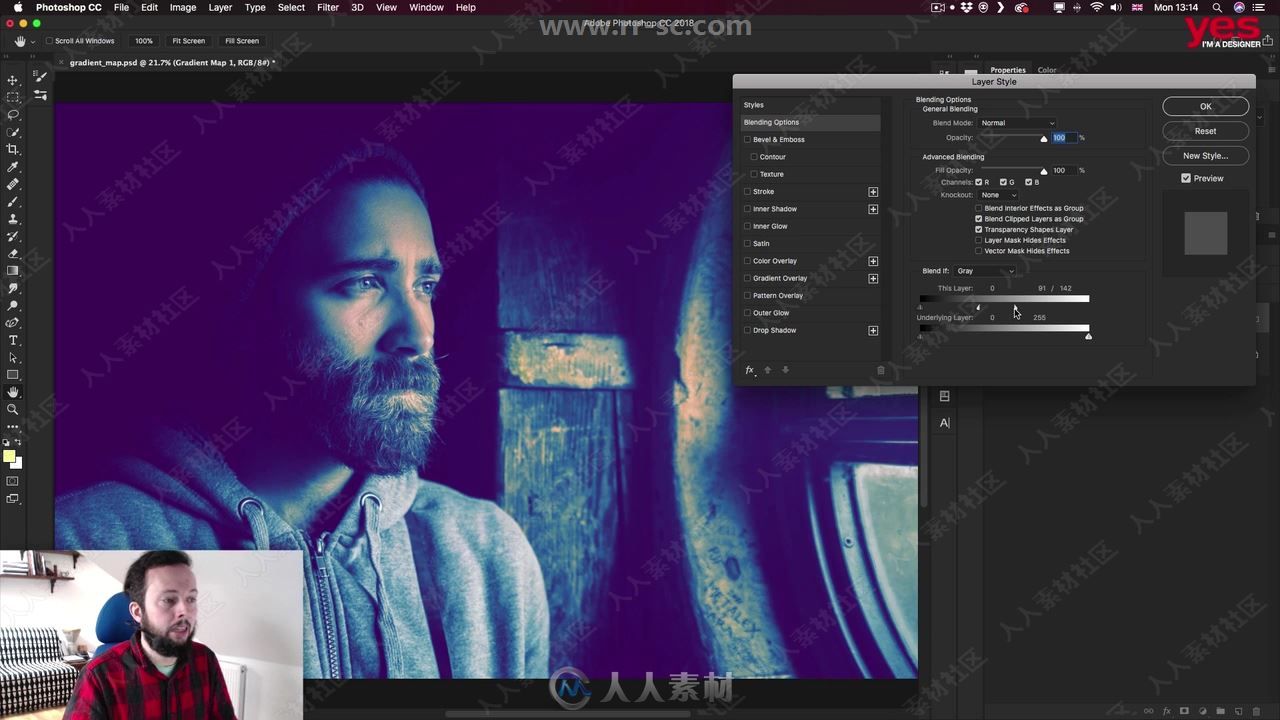Screen dimensions: 1280x720
Task: Open the Layer menu
Action: point(220,7)
